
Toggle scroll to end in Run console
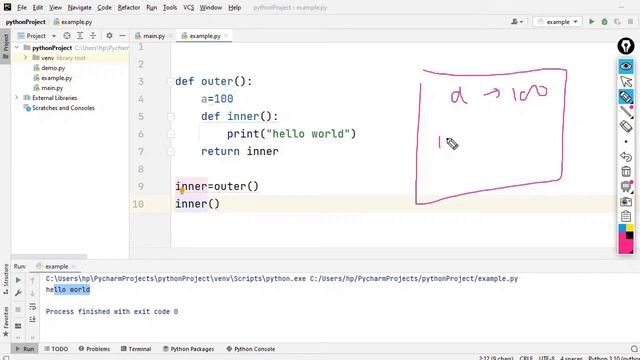click(33, 319)
